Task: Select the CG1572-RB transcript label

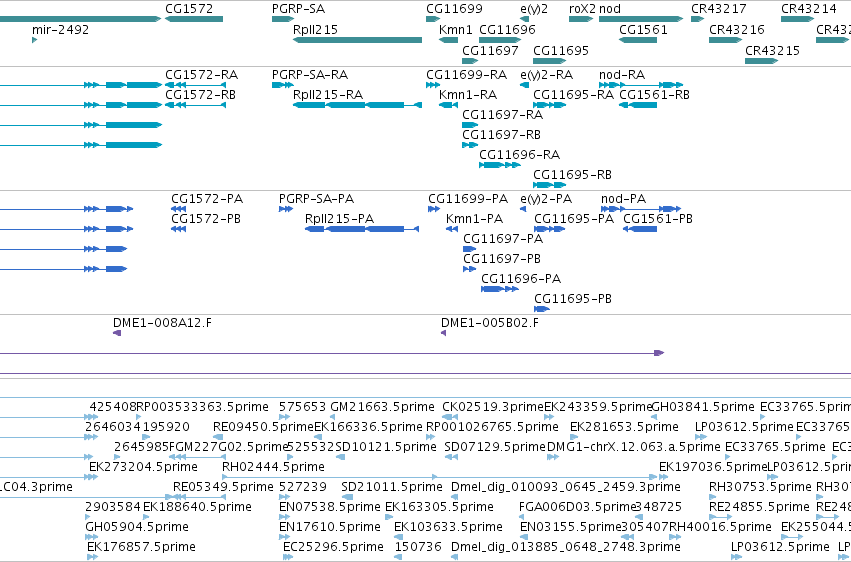Action: (x=200, y=95)
